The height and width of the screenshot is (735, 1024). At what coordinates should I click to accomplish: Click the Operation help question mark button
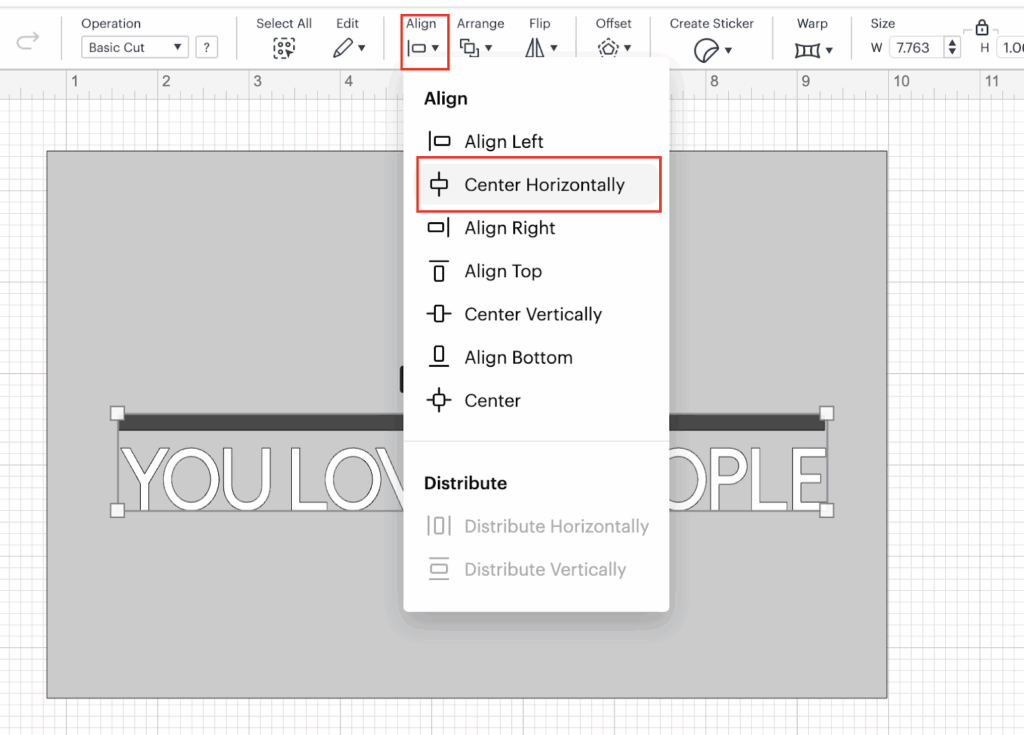(207, 47)
